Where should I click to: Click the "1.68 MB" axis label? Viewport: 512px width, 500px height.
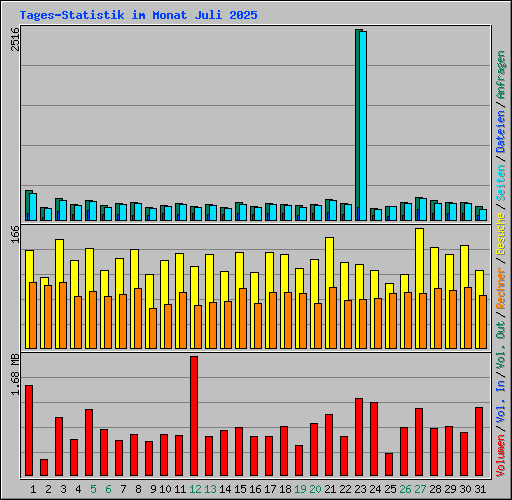click(15, 375)
